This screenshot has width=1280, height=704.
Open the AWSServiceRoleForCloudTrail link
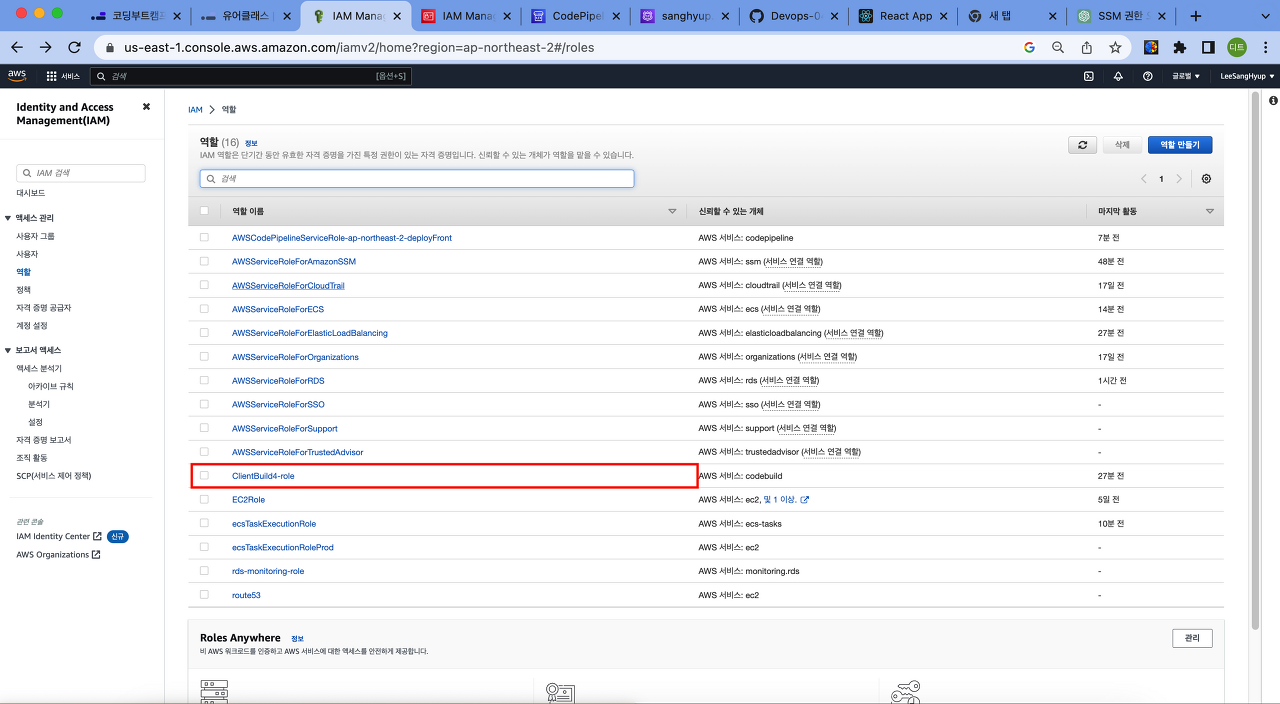coord(288,285)
